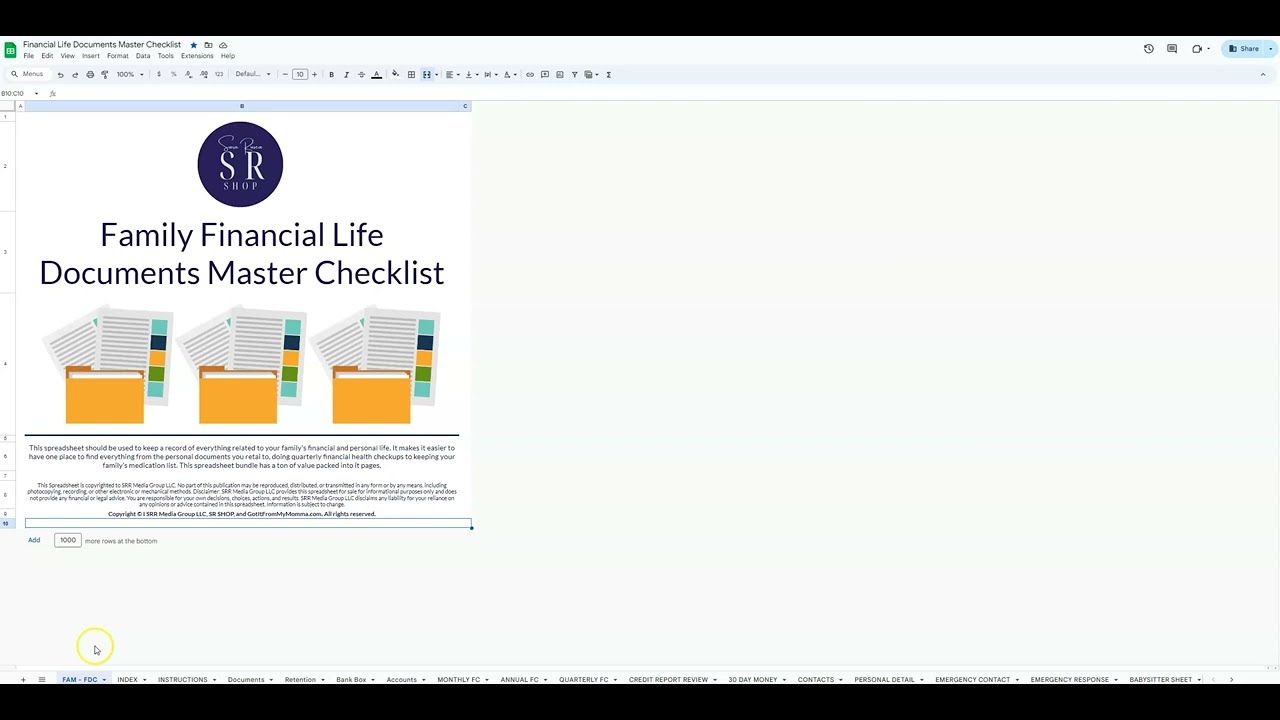Open text rotation dropdown
1280x720 pixels.
509,75
